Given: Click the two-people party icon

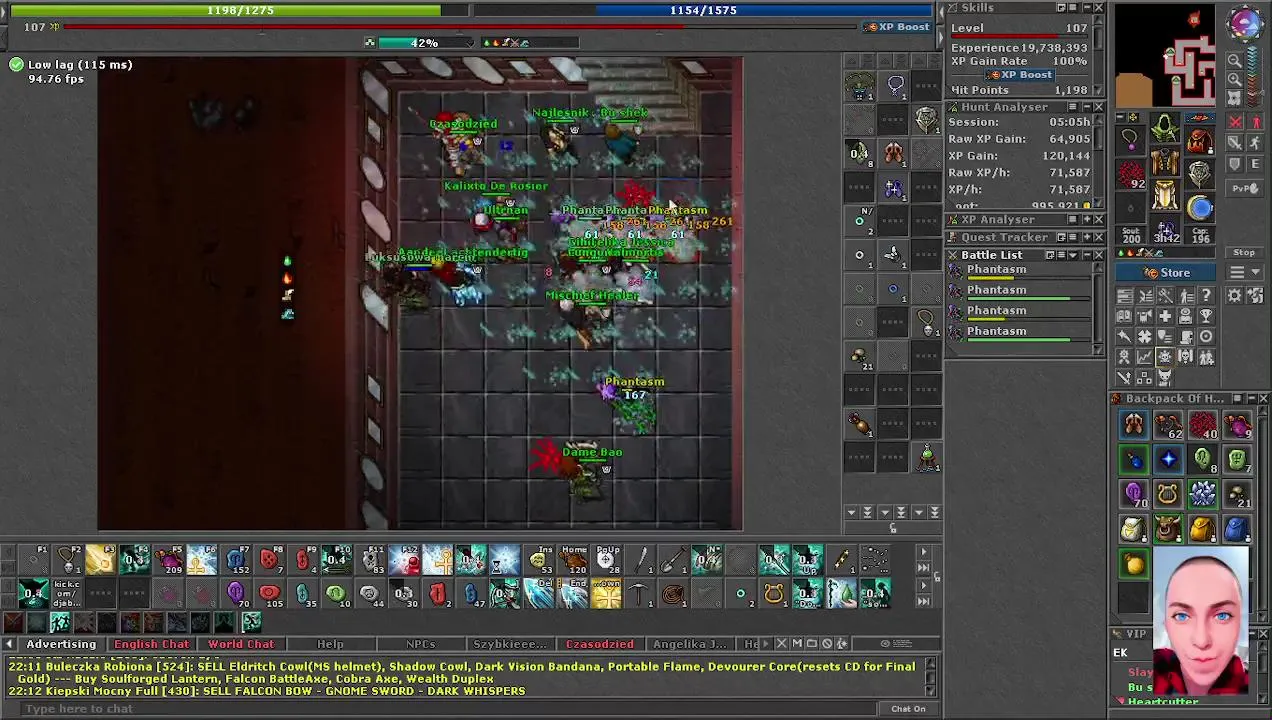Looking at the screenshot, I should 1205,357.
